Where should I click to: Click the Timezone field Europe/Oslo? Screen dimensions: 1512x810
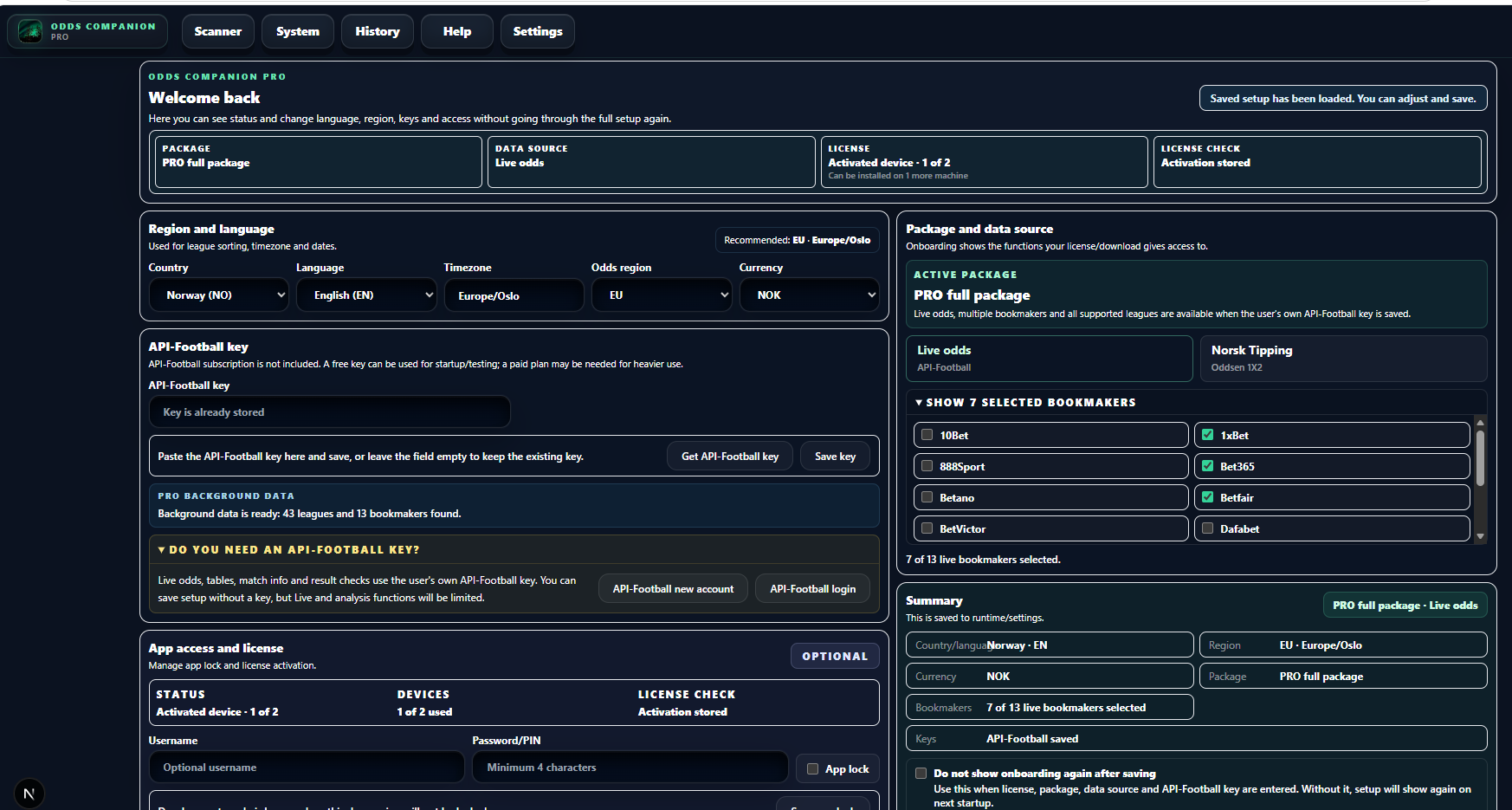(x=514, y=295)
